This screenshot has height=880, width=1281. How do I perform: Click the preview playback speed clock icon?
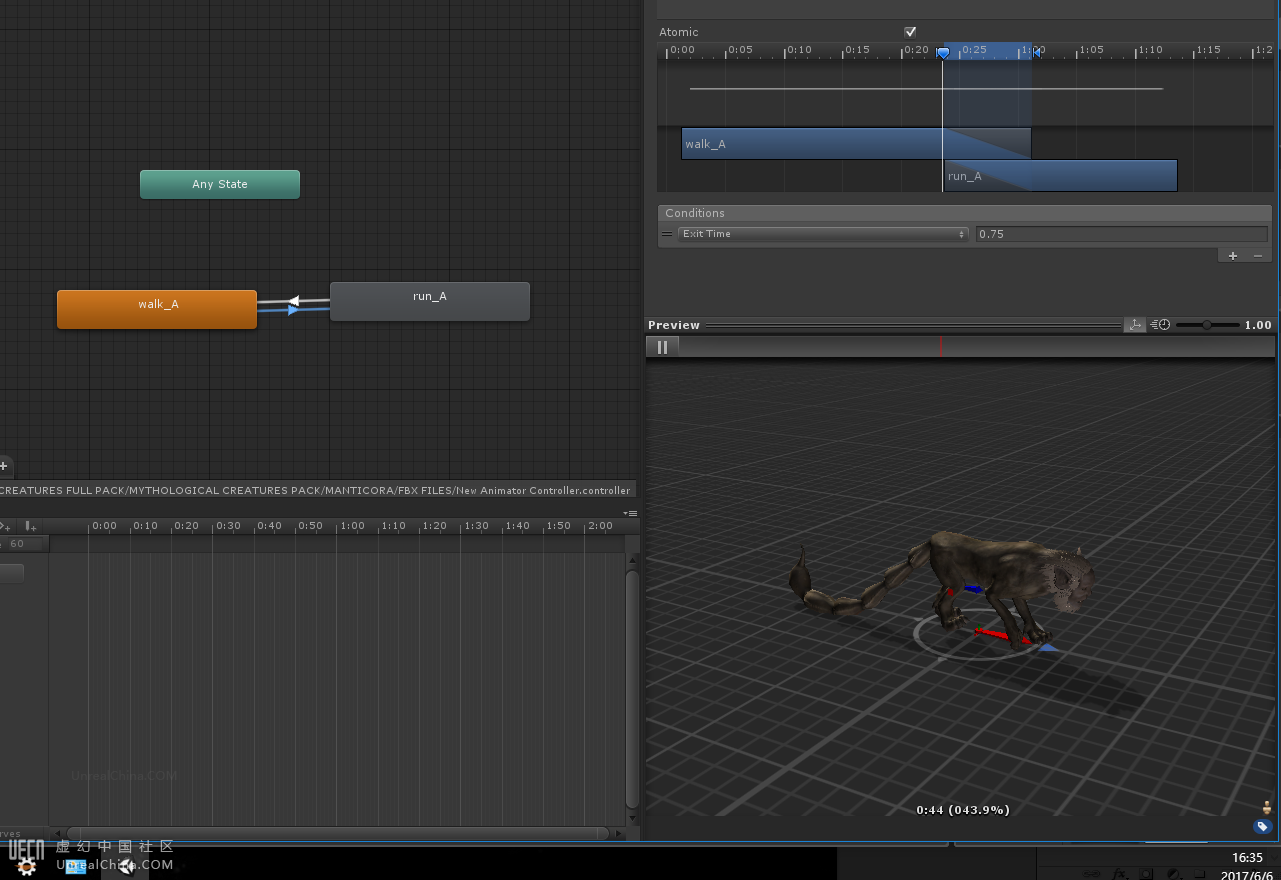click(x=1160, y=325)
